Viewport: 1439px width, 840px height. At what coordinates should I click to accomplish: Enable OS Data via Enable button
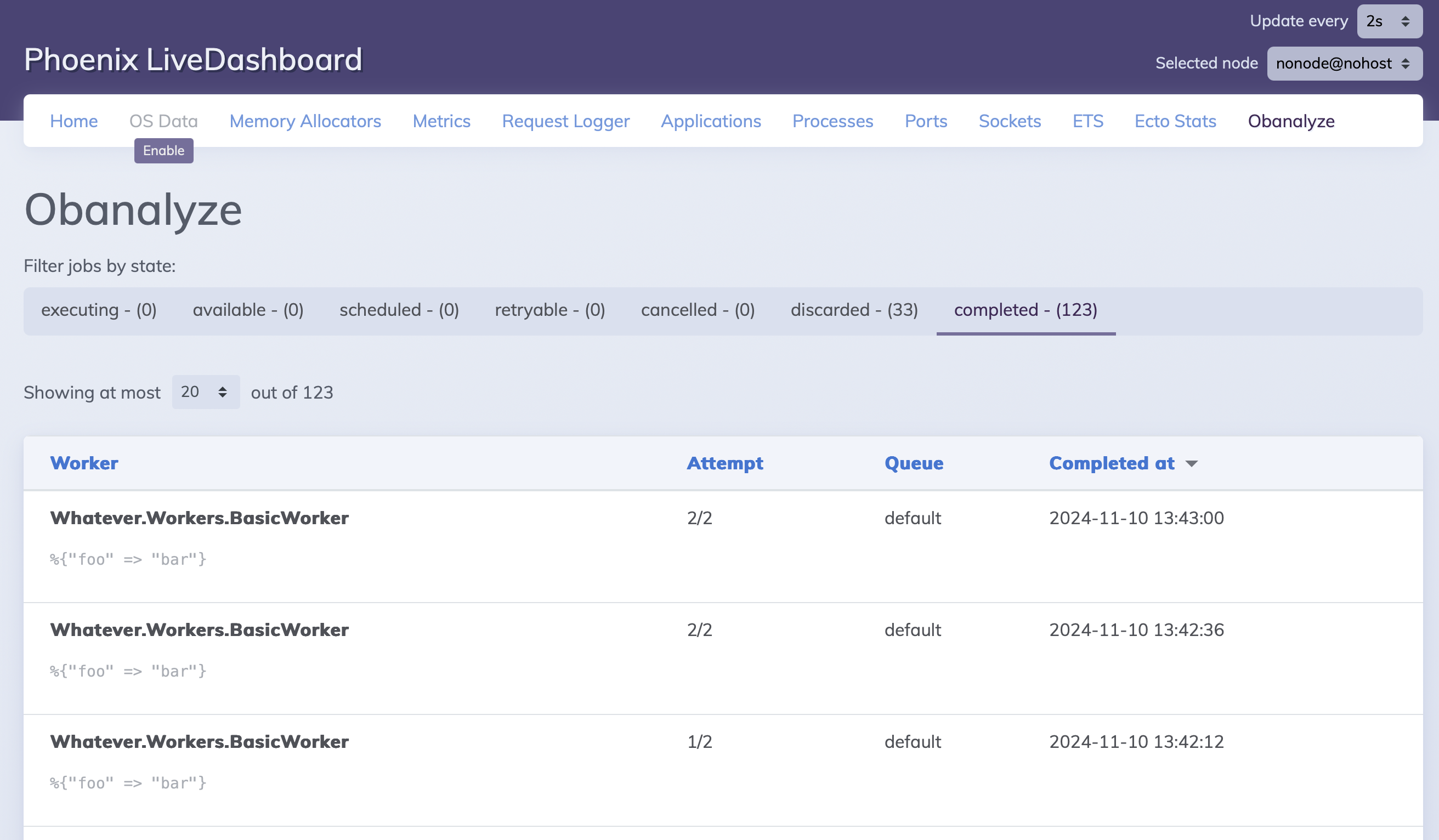pyautogui.click(x=163, y=151)
